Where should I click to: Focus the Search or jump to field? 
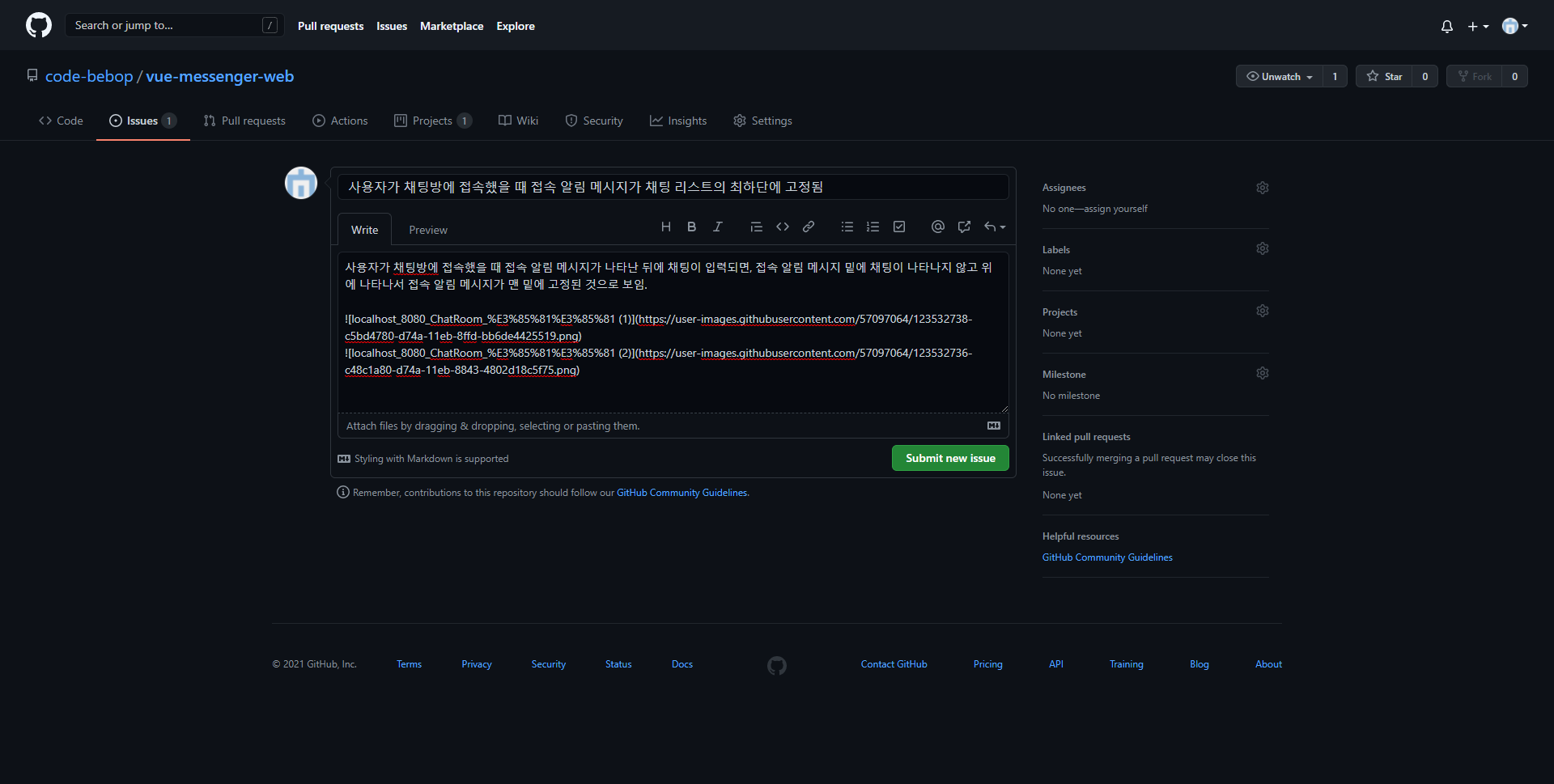coord(174,25)
